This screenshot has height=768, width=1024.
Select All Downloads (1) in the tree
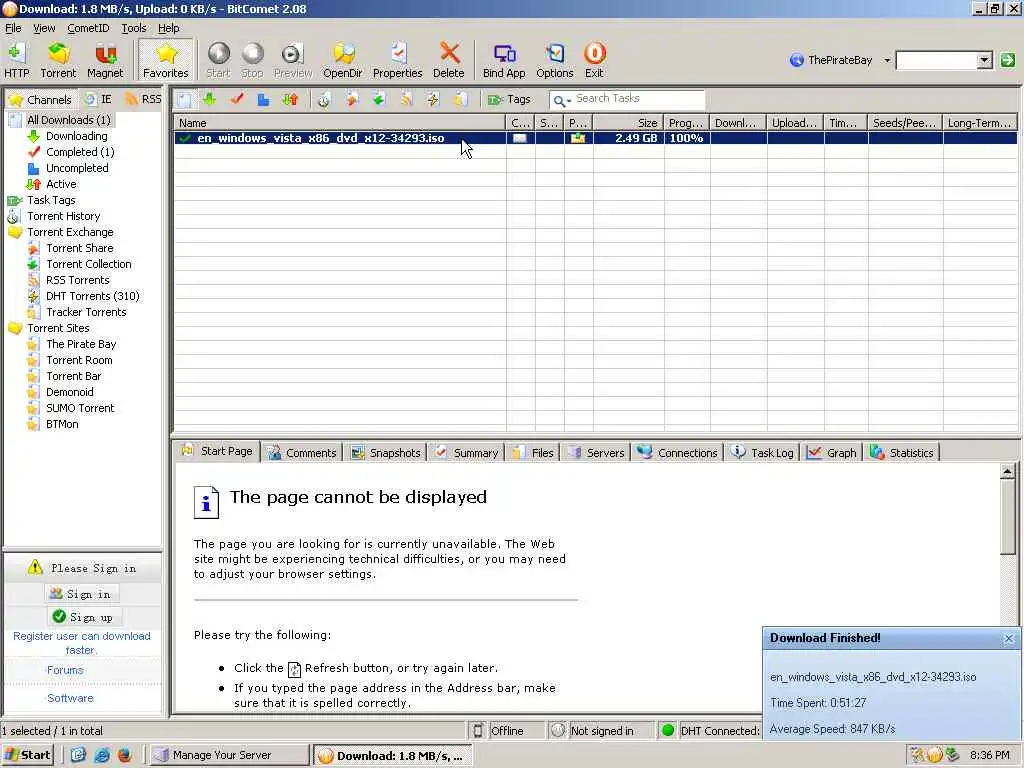point(69,120)
